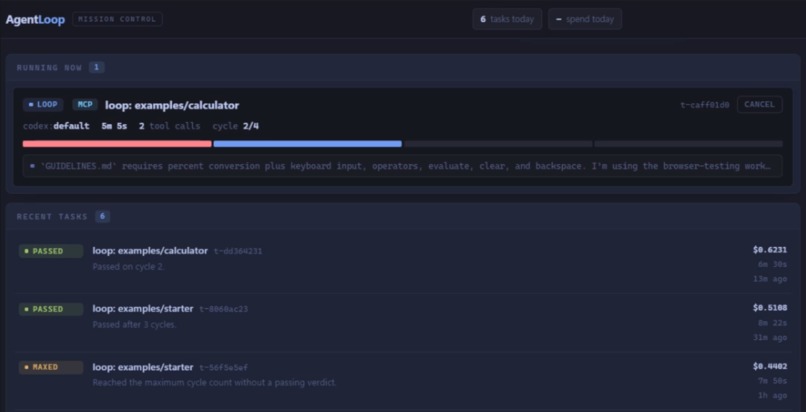Screen dimensions: 806x412
Task: Click PASSED badge for examples/calculator task
Action: 51,251
